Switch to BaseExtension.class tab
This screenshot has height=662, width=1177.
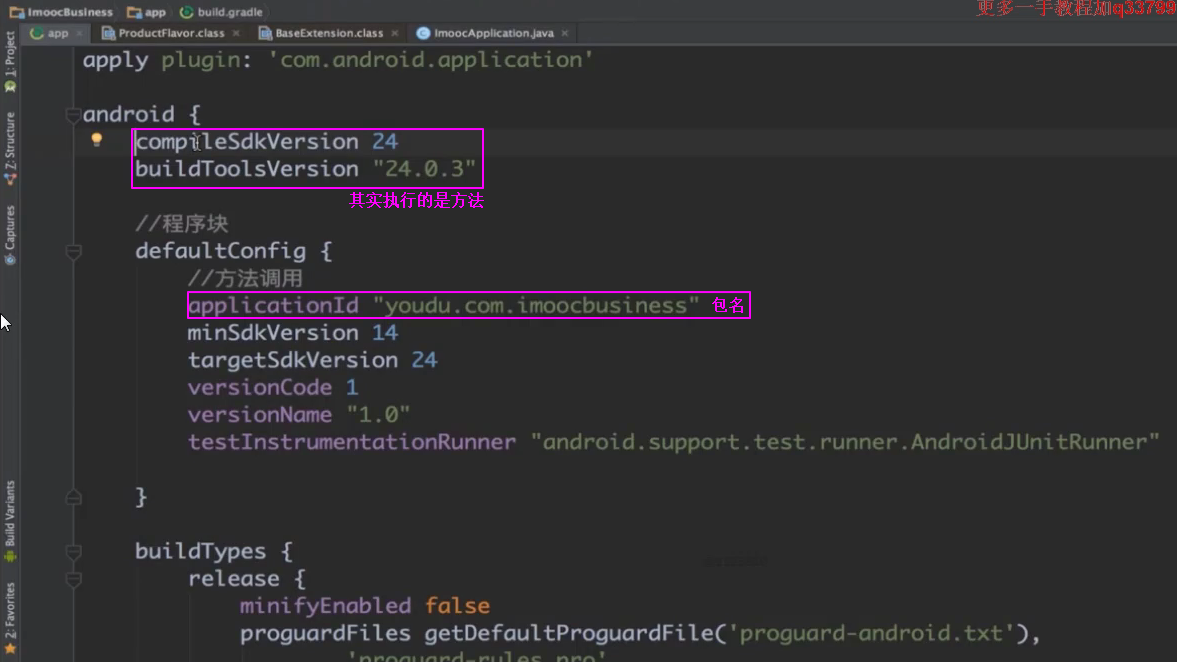click(328, 33)
